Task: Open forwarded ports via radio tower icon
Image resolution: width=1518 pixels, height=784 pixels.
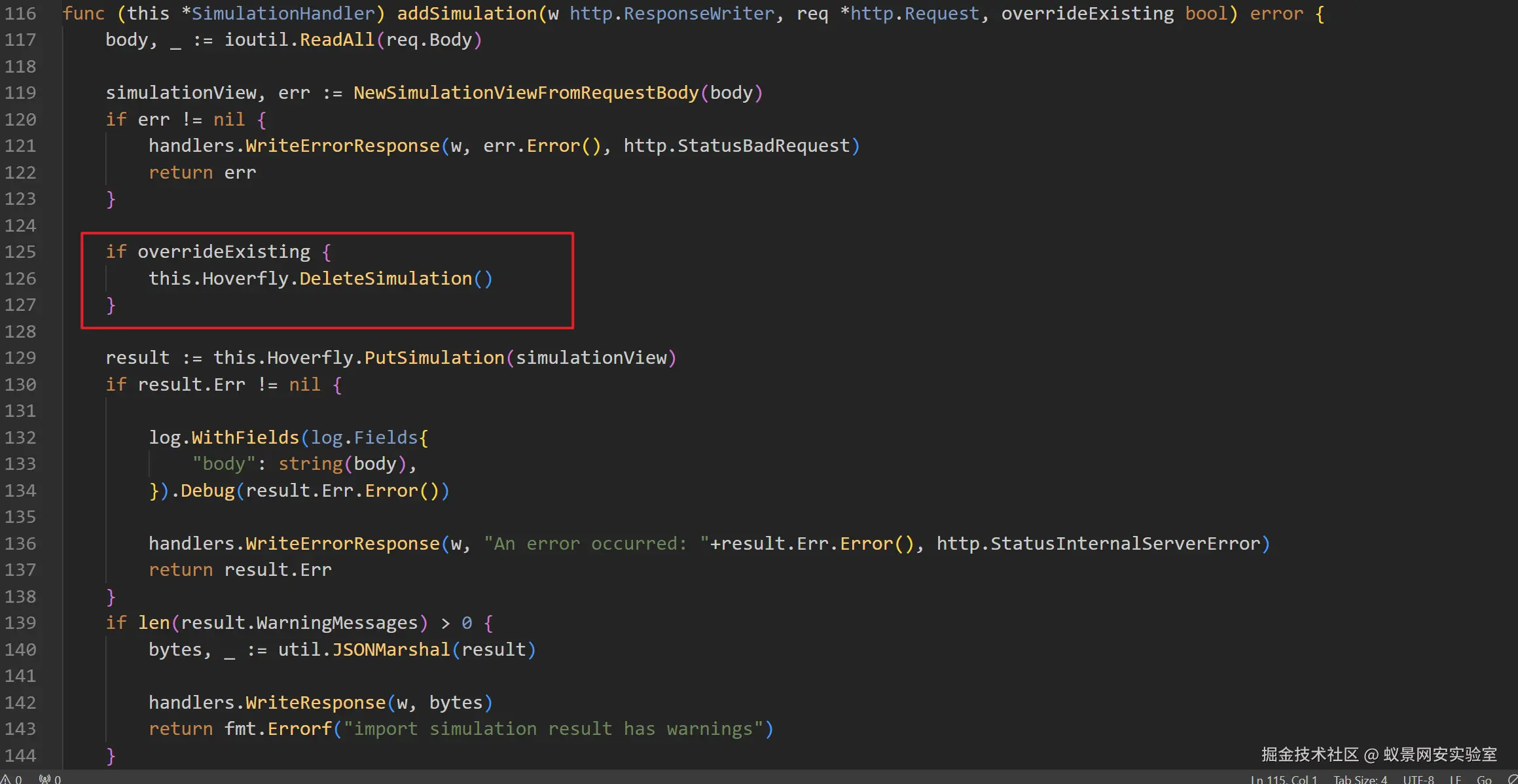Action: click(x=45, y=779)
